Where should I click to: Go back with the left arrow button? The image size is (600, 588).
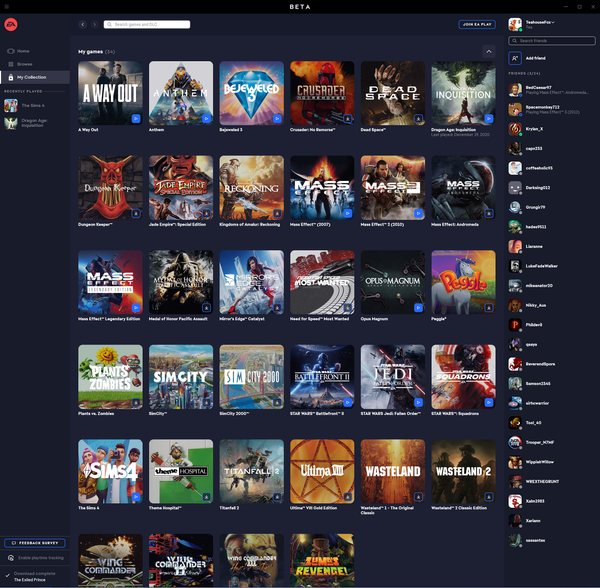83,24
